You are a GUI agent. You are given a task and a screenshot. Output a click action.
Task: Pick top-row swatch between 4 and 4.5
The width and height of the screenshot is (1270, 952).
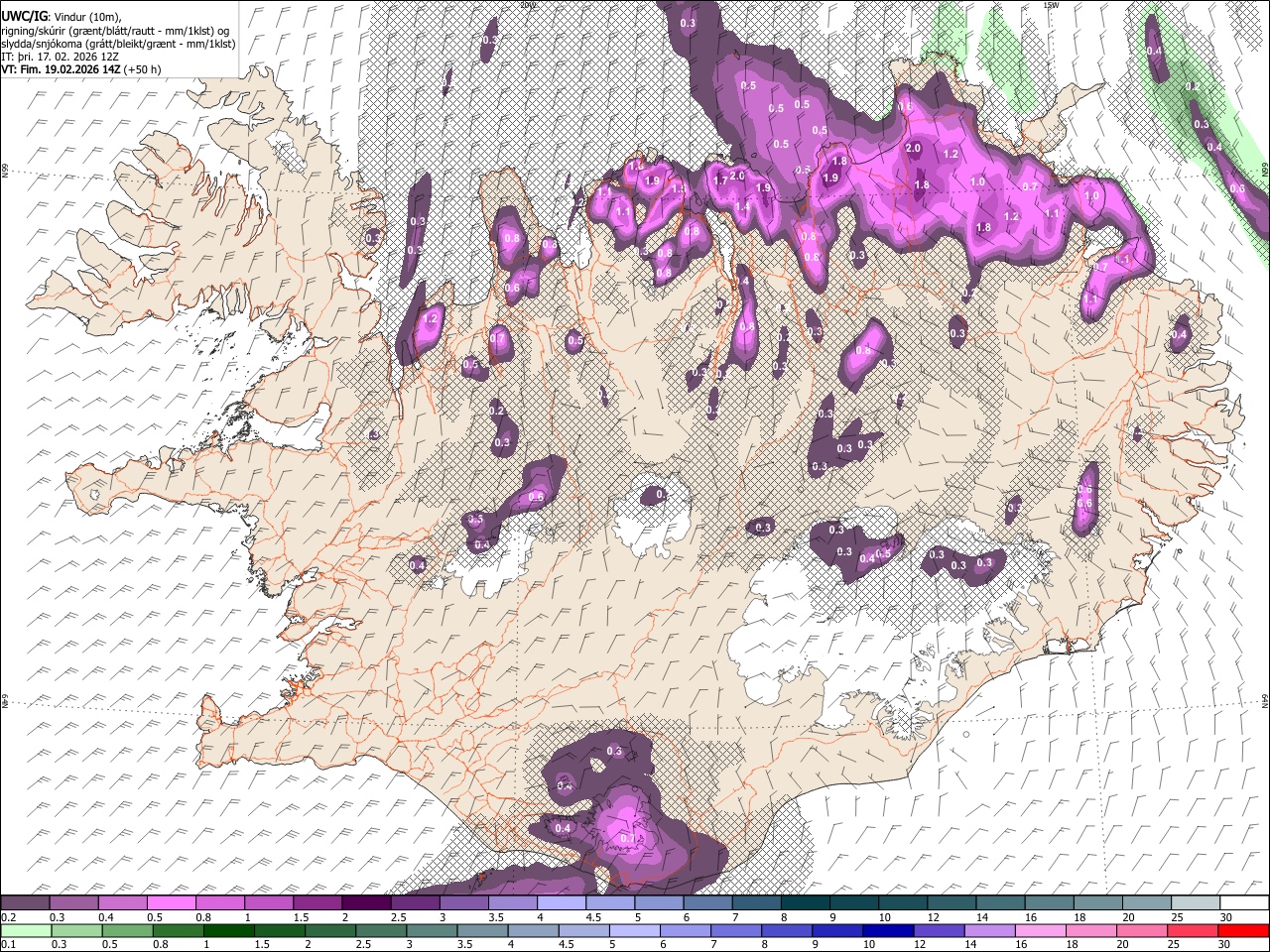(561, 903)
